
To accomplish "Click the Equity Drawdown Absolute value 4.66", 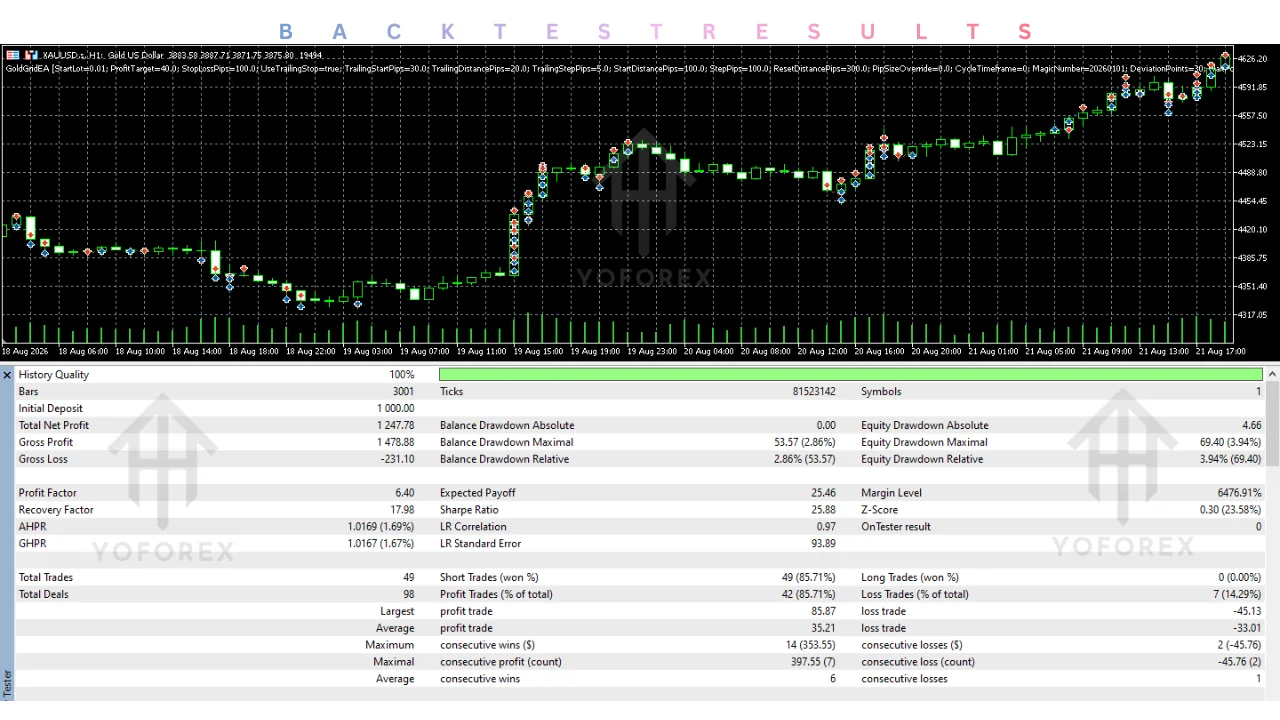I will (1251, 426).
